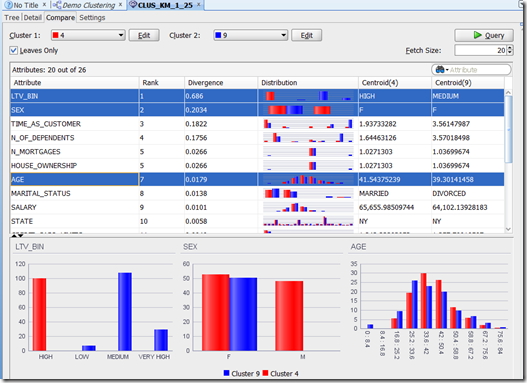Toggle the Leaves Only checkbox

(13, 50)
